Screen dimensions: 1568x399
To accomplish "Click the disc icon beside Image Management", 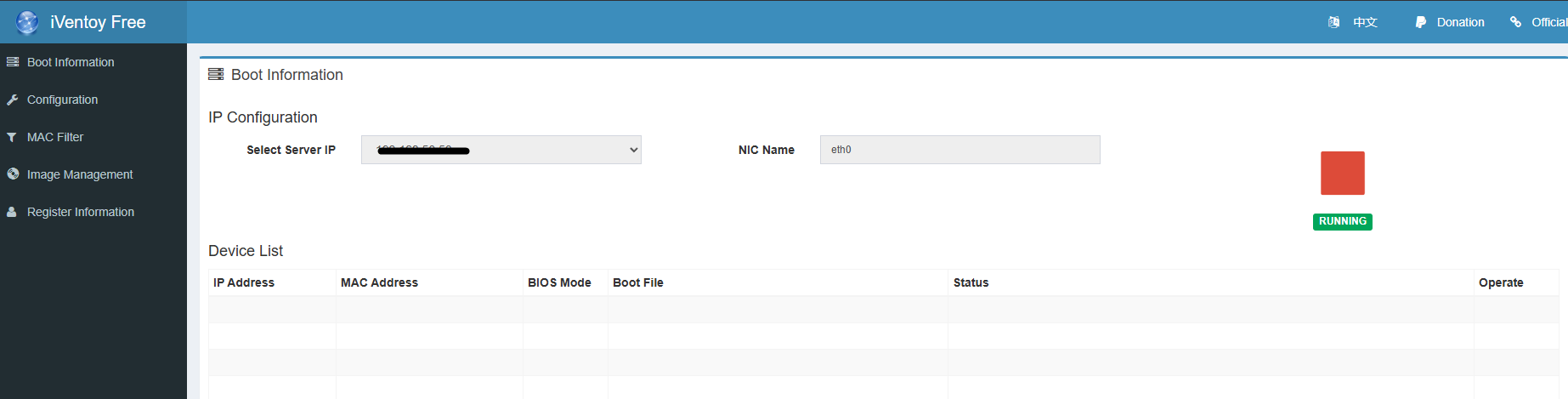I will (x=13, y=174).
